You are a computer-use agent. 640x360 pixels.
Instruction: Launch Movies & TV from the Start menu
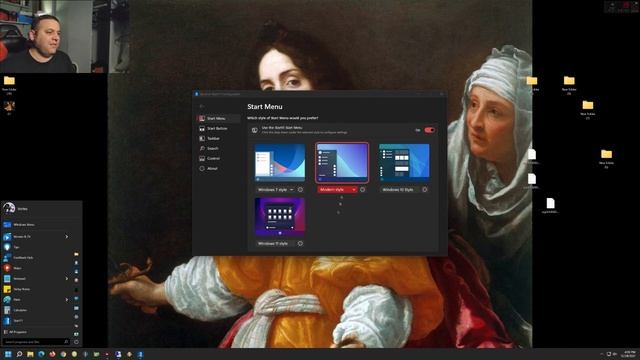(37, 237)
